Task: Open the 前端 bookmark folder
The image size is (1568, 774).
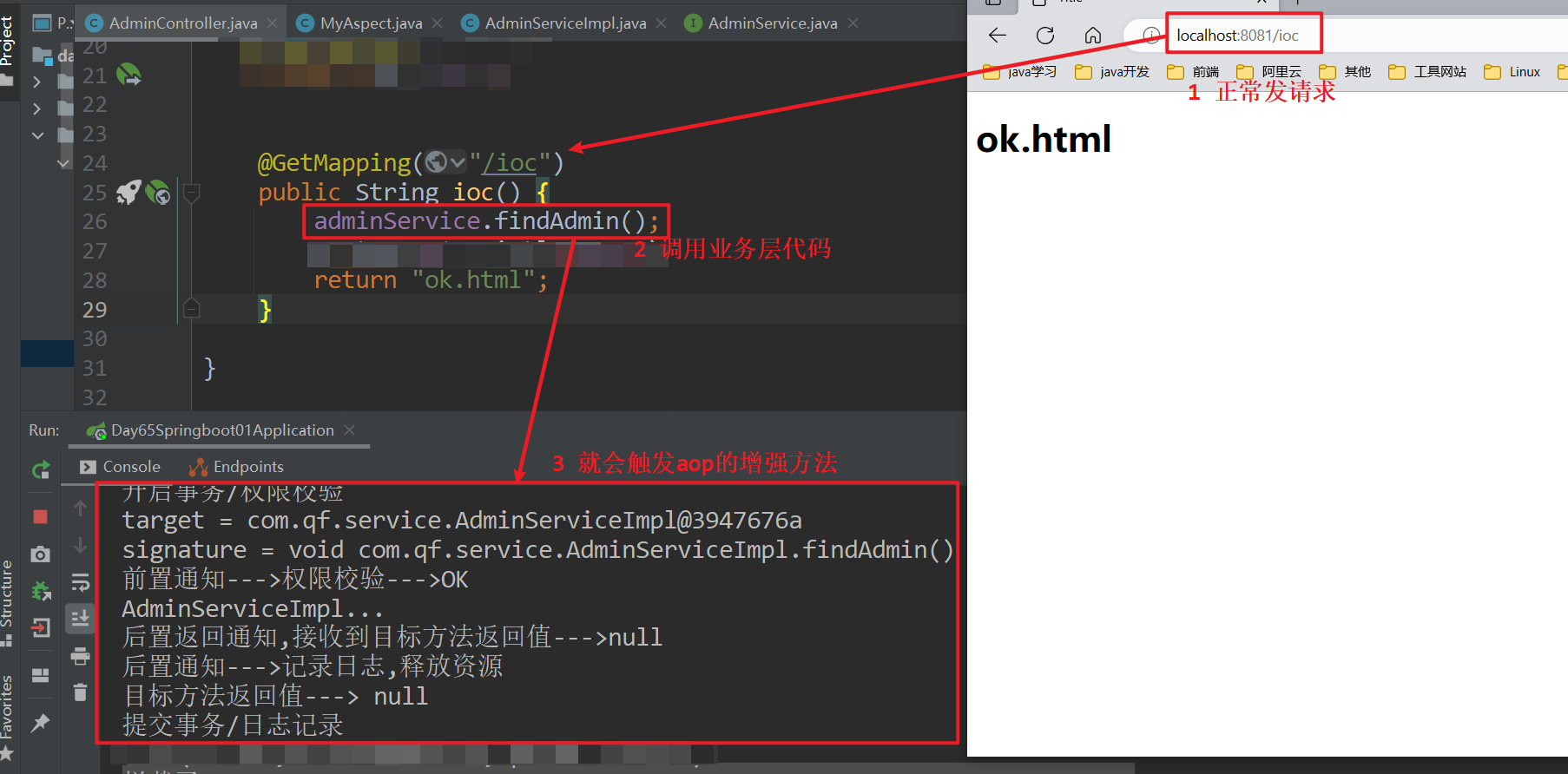Action: click(1194, 71)
